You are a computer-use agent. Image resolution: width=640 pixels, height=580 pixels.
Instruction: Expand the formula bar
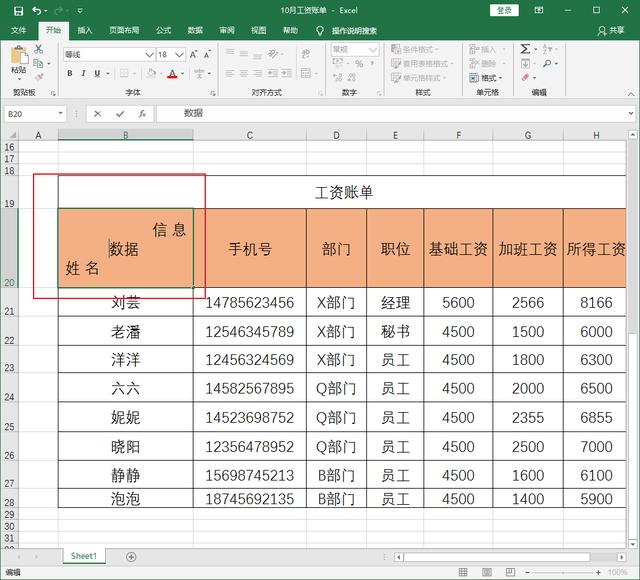coord(631,113)
